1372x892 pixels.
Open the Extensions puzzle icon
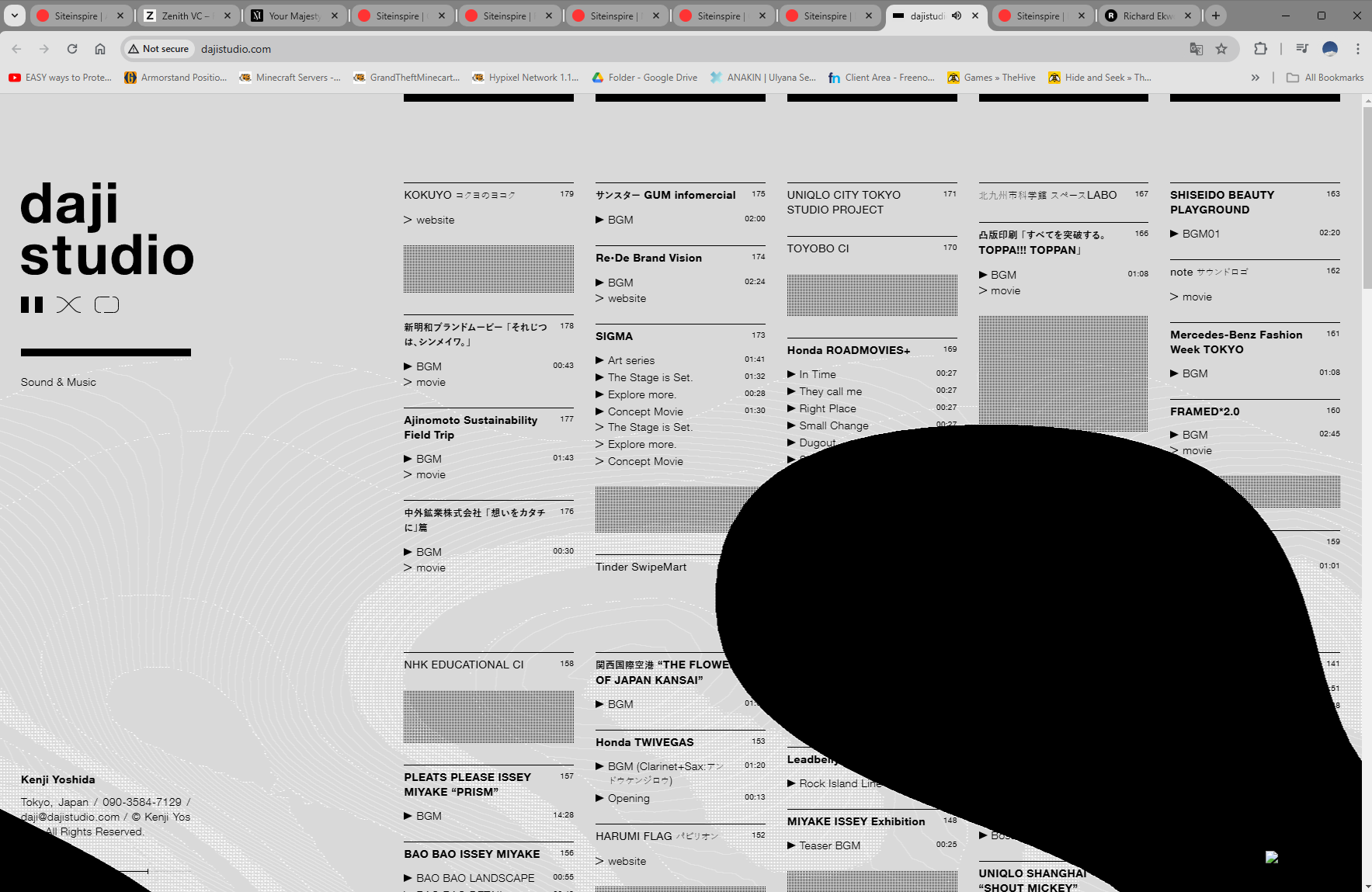pos(1260,49)
